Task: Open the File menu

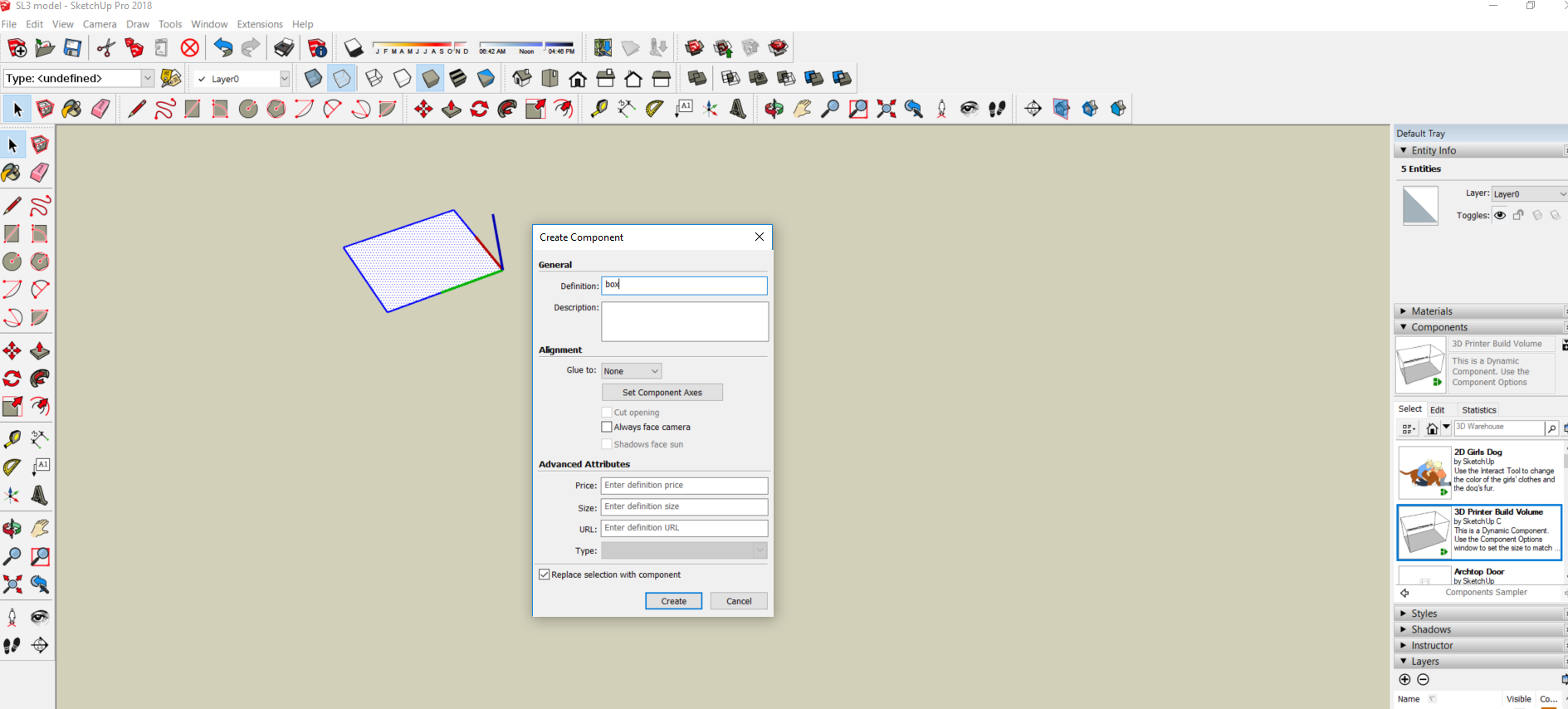Action: pyautogui.click(x=9, y=24)
